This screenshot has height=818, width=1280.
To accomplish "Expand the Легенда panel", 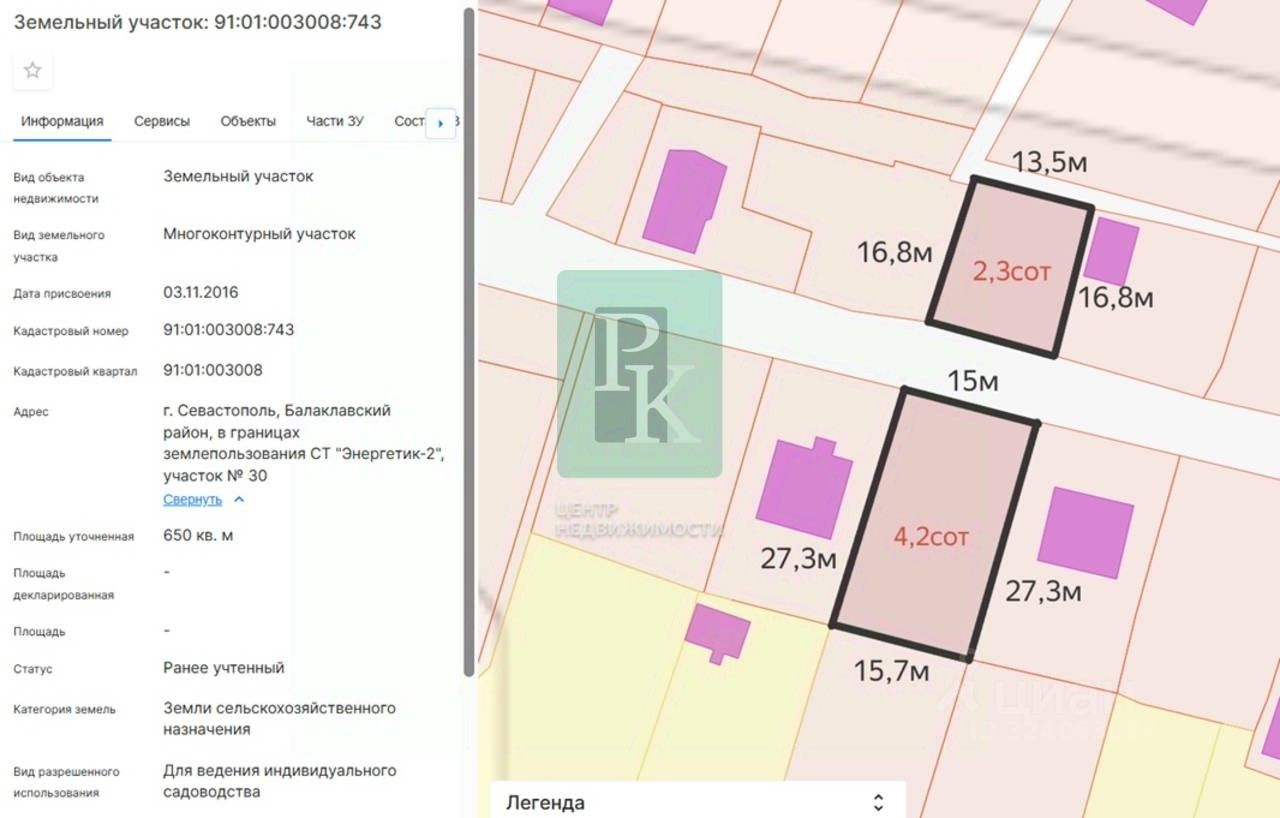I will (x=697, y=802).
